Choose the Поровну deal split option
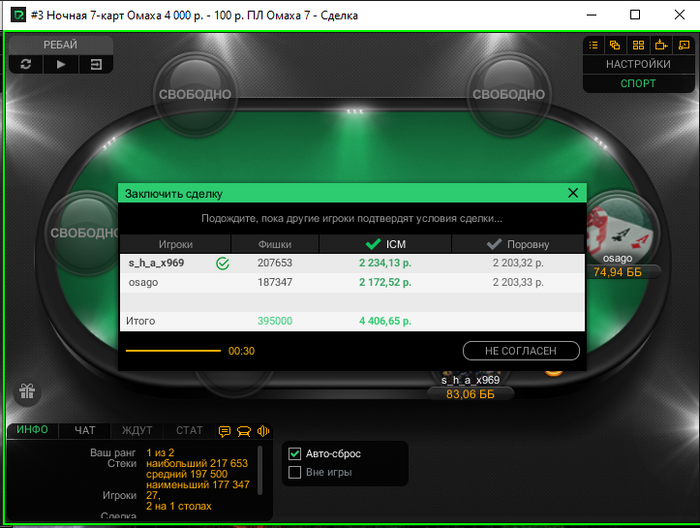The height and width of the screenshot is (528, 700). tap(518, 244)
